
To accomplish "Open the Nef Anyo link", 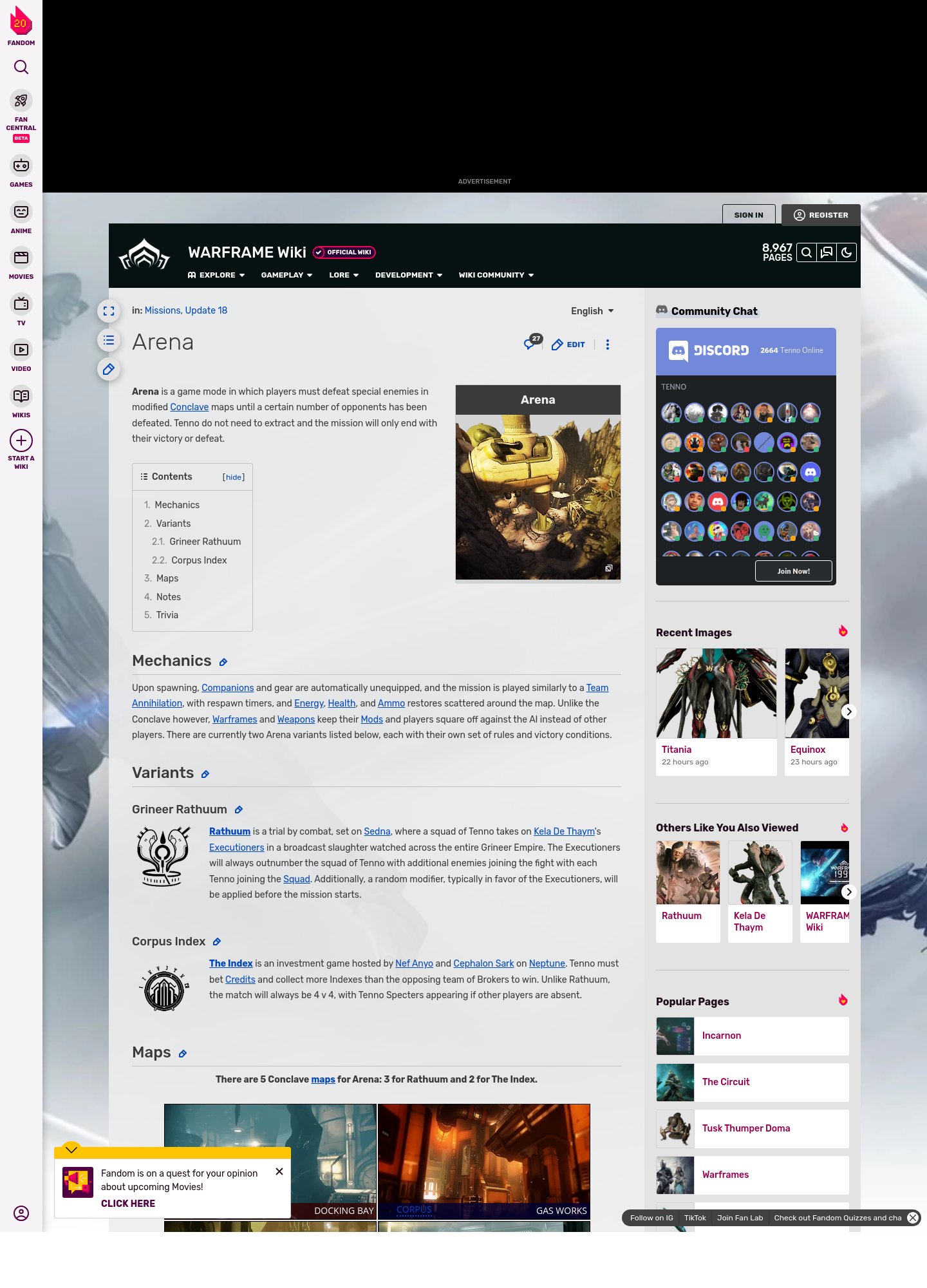I will click(x=414, y=963).
